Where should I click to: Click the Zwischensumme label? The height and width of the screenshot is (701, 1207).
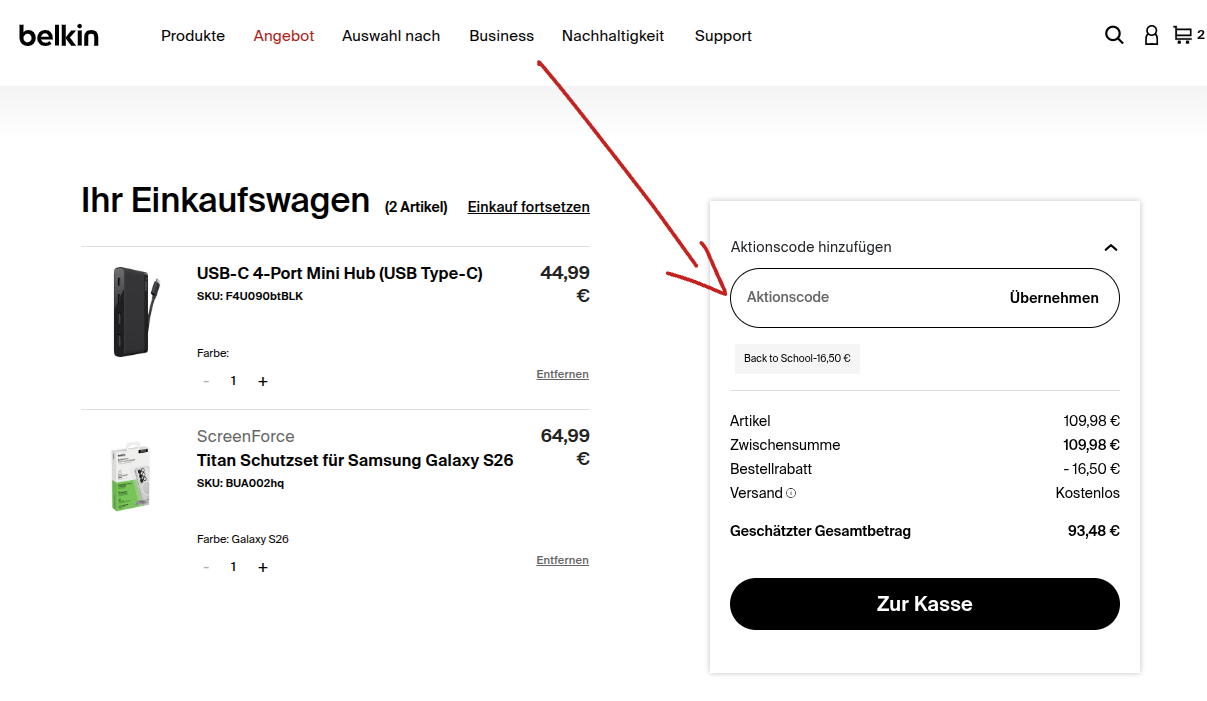click(x=785, y=445)
